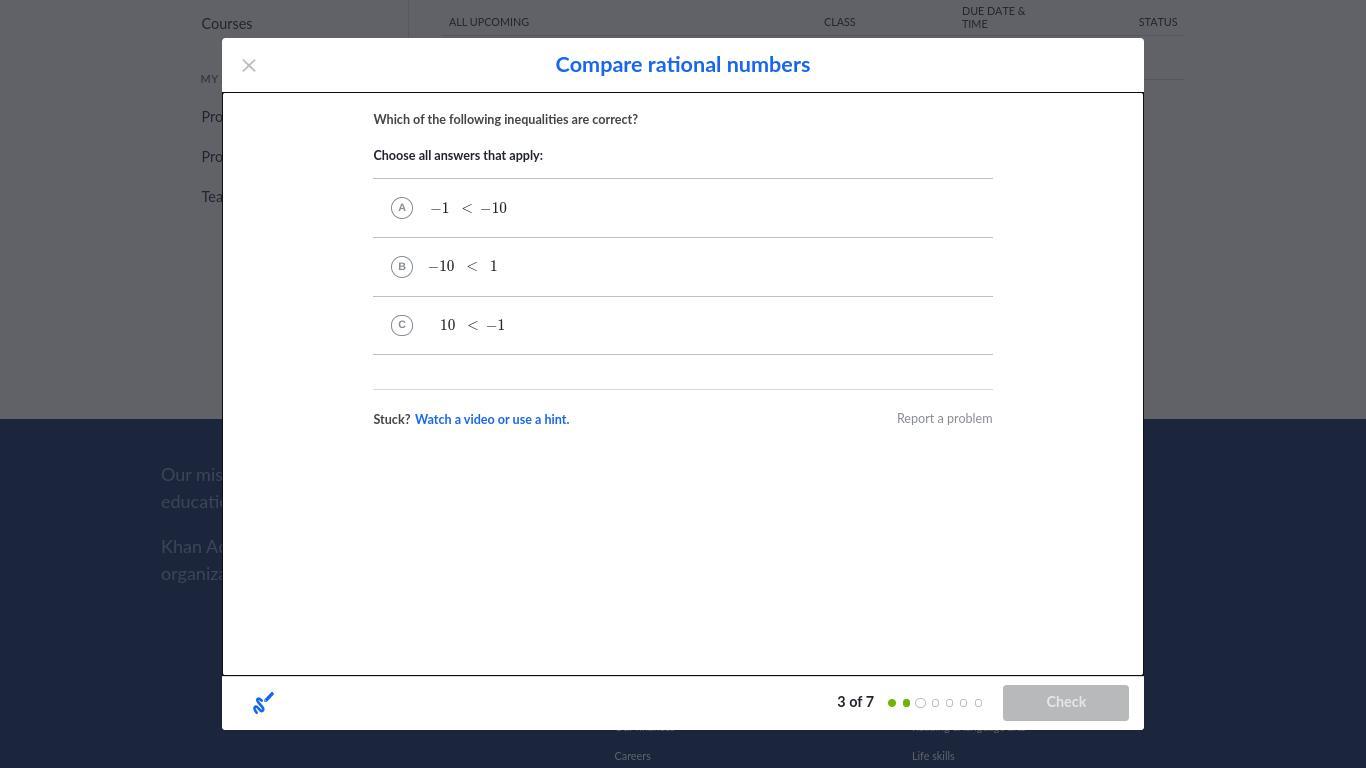
Task: Select answer C: 10 < −1
Action: click(683, 325)
